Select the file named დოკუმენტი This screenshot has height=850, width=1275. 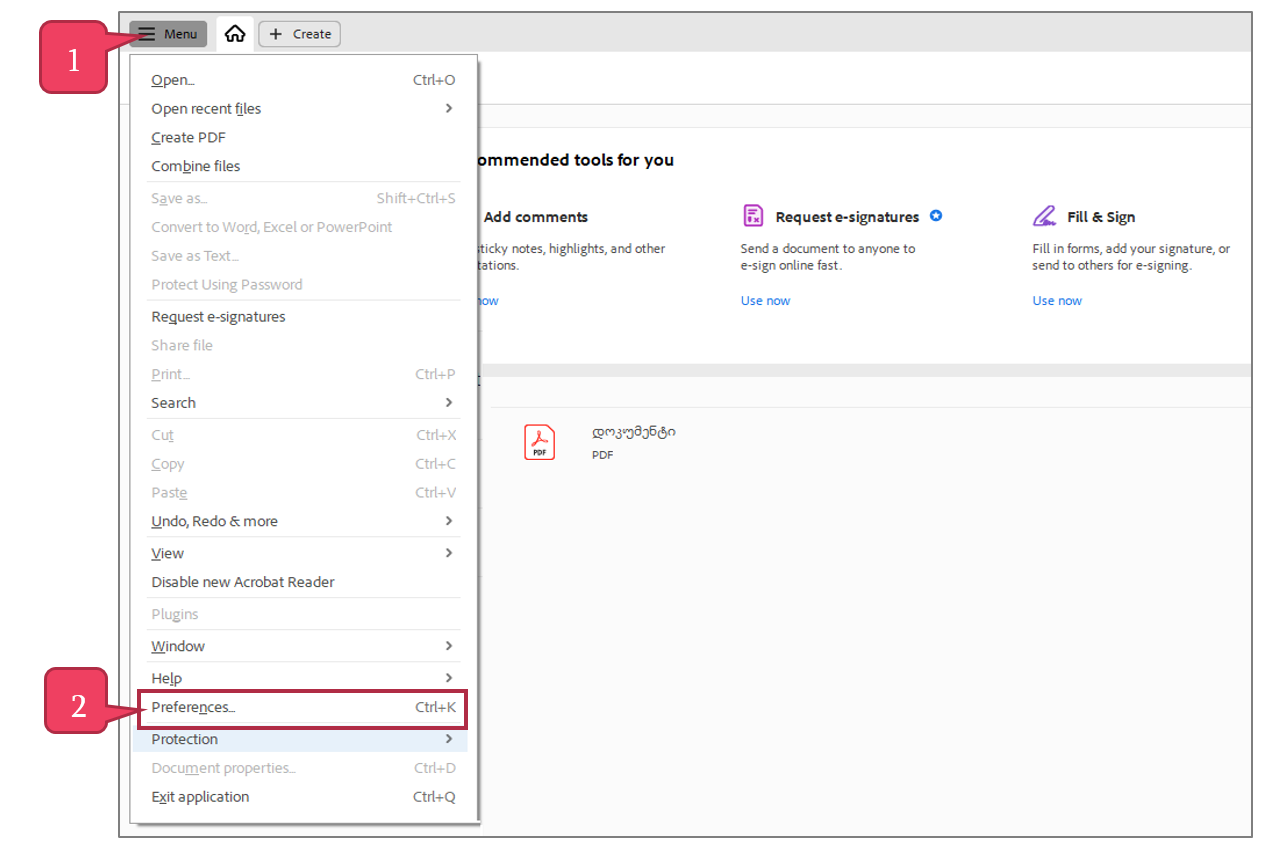tap(633, 432)
